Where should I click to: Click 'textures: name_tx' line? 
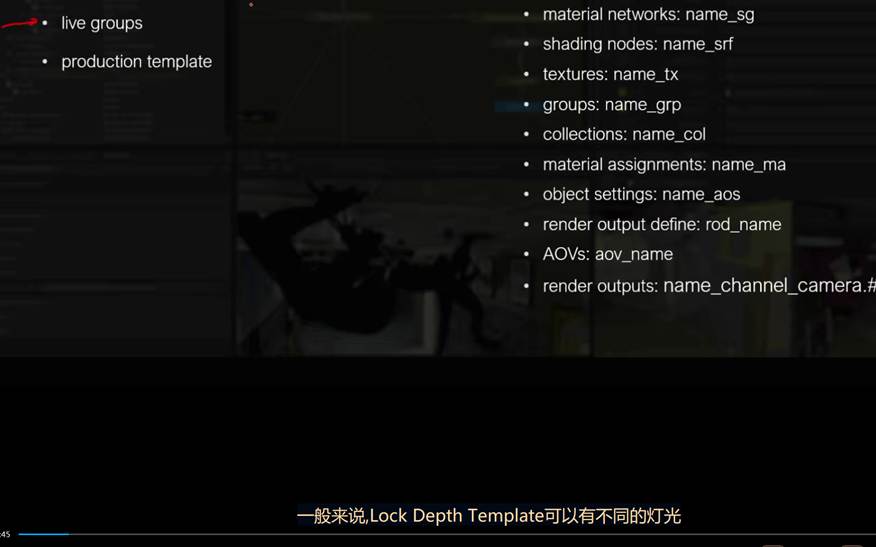pos(610,74)
